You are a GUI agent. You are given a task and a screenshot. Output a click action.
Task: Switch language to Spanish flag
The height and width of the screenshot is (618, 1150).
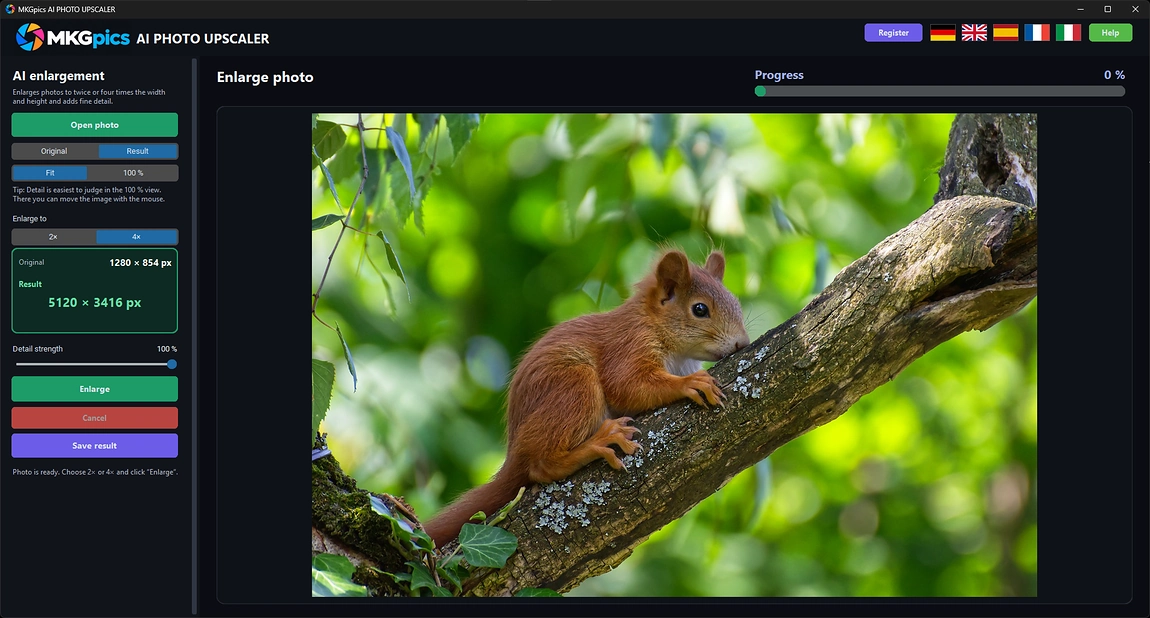click(x=1006, y=32)
